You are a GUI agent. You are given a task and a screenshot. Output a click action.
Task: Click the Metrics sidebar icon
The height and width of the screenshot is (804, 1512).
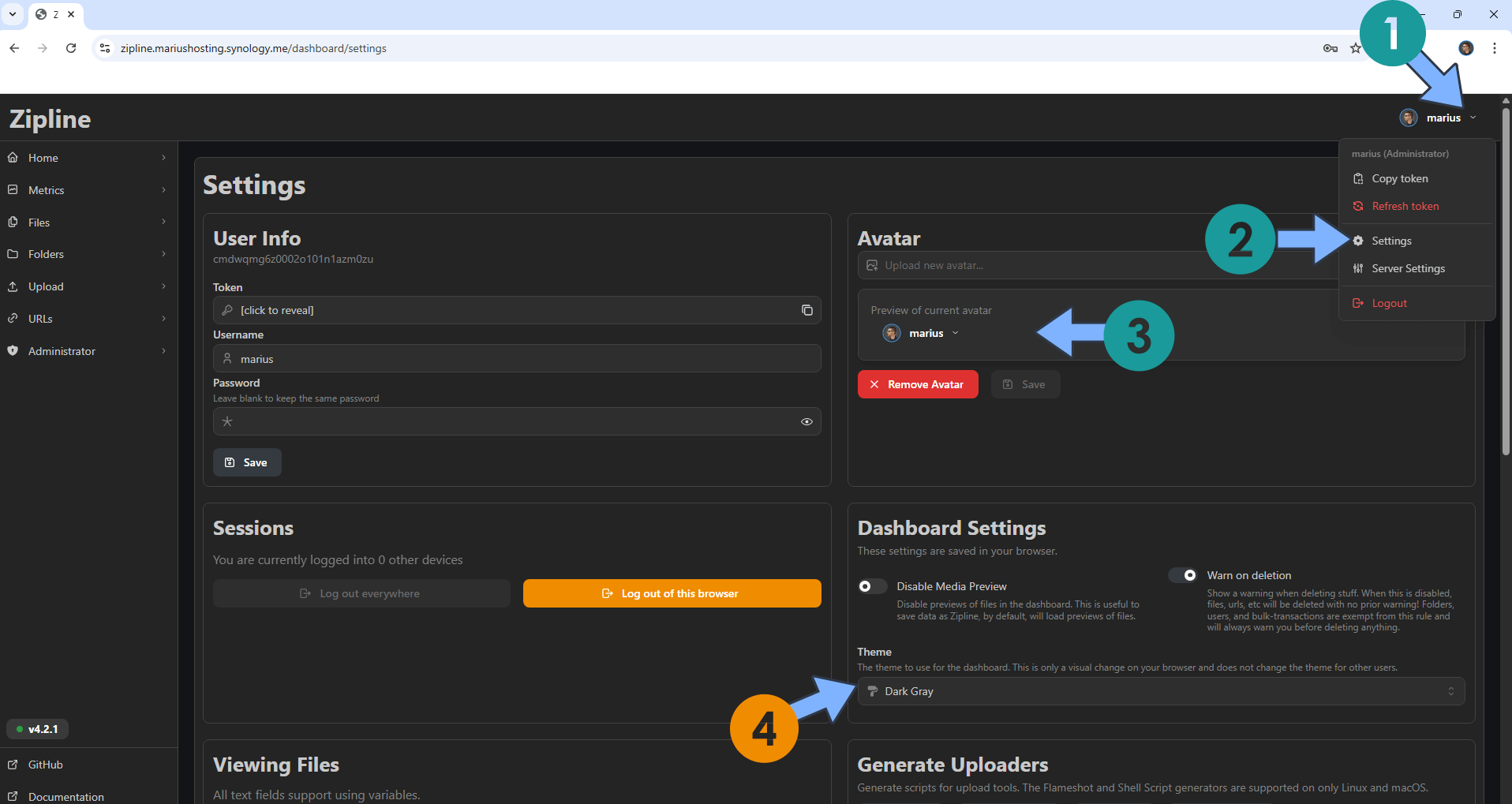[13, 190]
